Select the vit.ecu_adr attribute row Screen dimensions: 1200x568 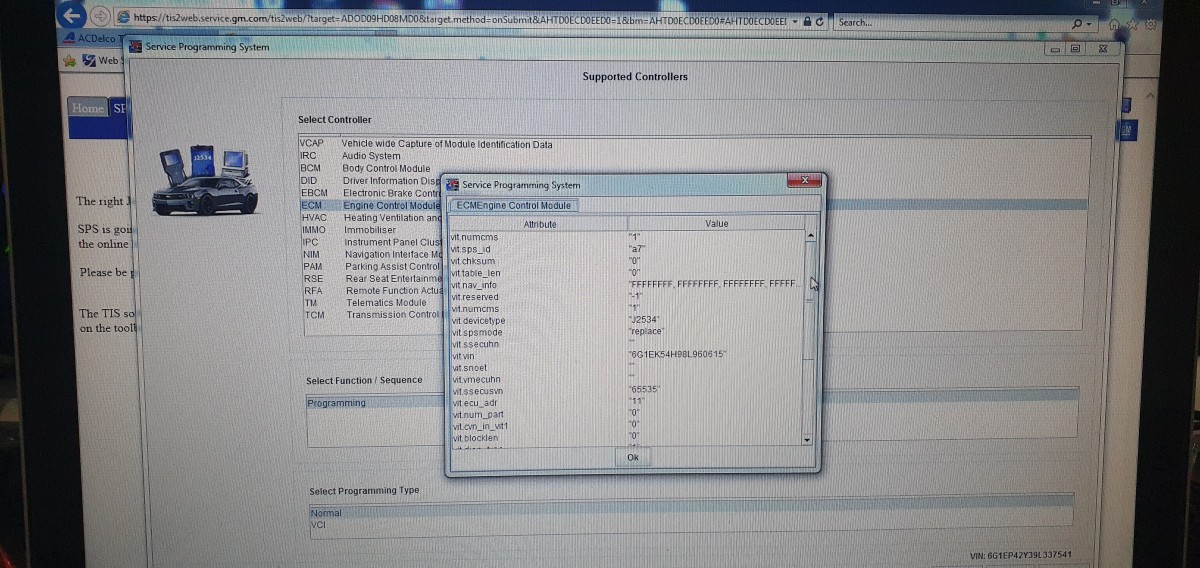click(627, 403)
